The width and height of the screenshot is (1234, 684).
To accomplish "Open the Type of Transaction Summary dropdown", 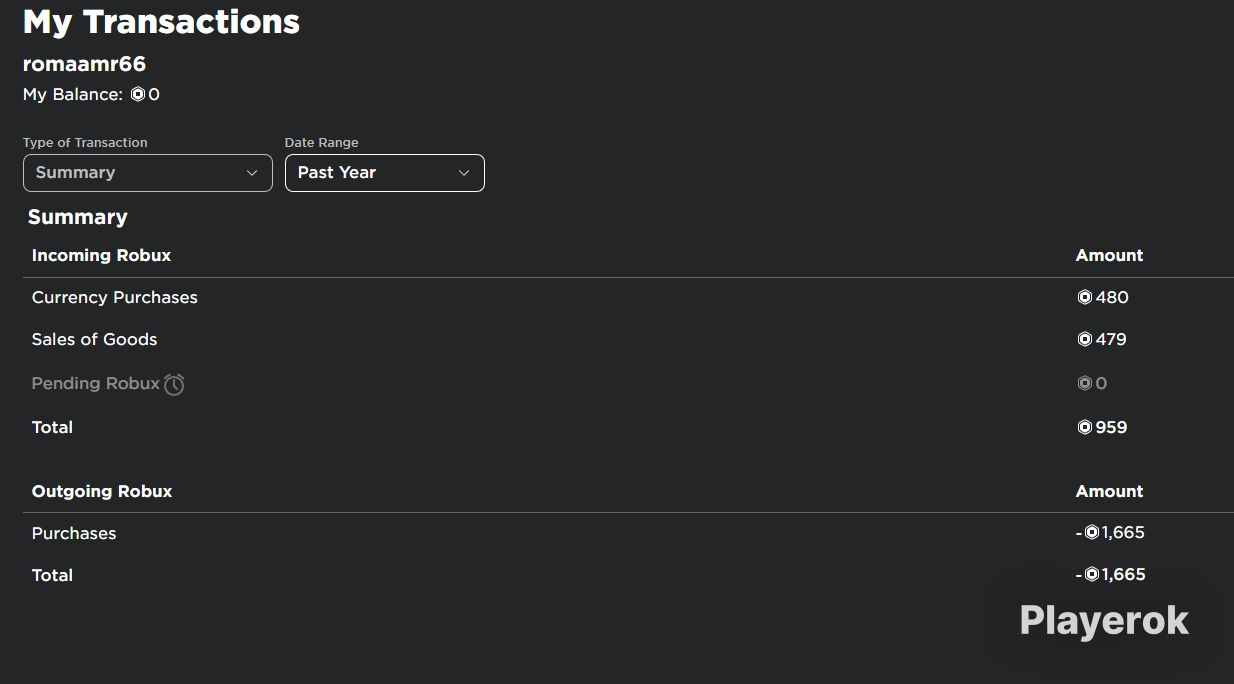I will coord(148,173).
